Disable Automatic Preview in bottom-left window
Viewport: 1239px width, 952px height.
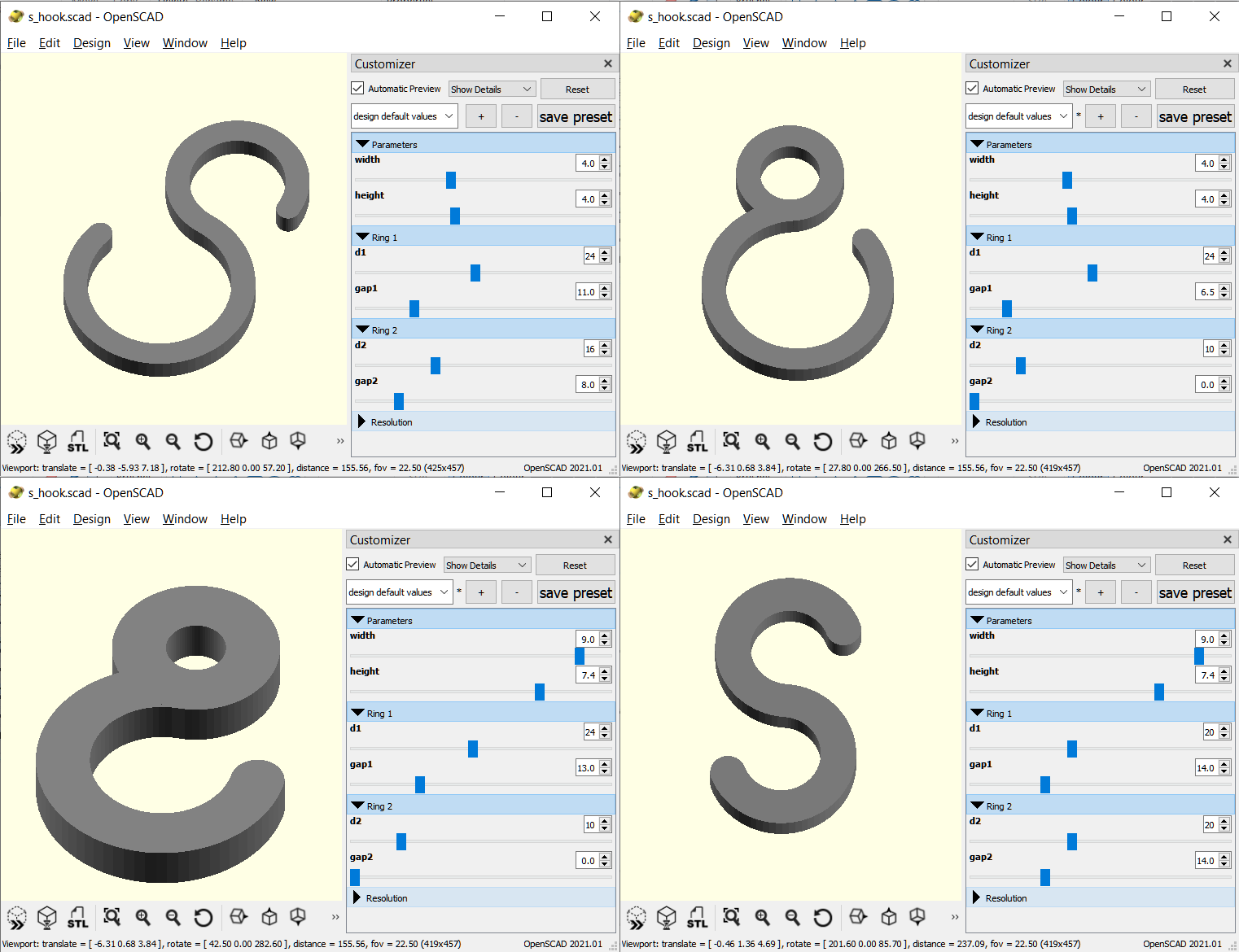click(353, 565)
